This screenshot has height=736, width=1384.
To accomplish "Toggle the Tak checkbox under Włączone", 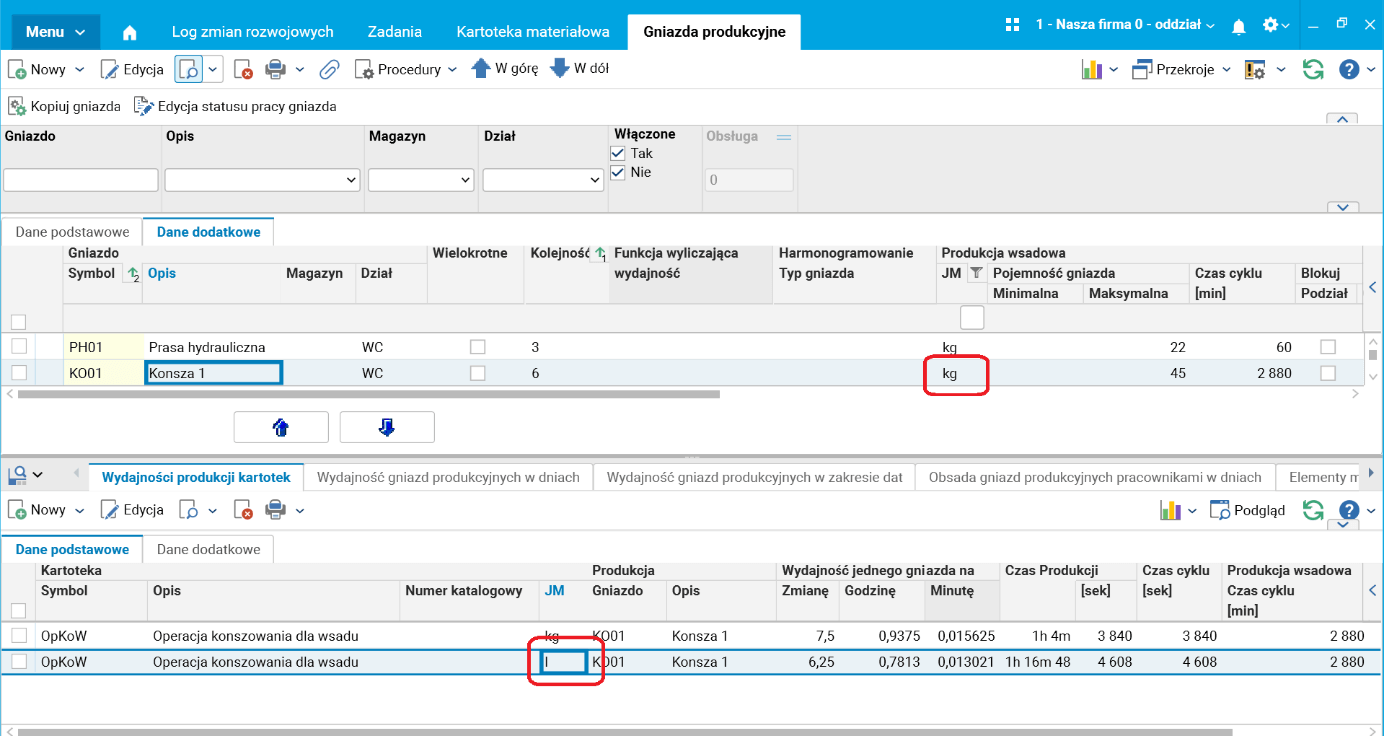I will point(618,153).
